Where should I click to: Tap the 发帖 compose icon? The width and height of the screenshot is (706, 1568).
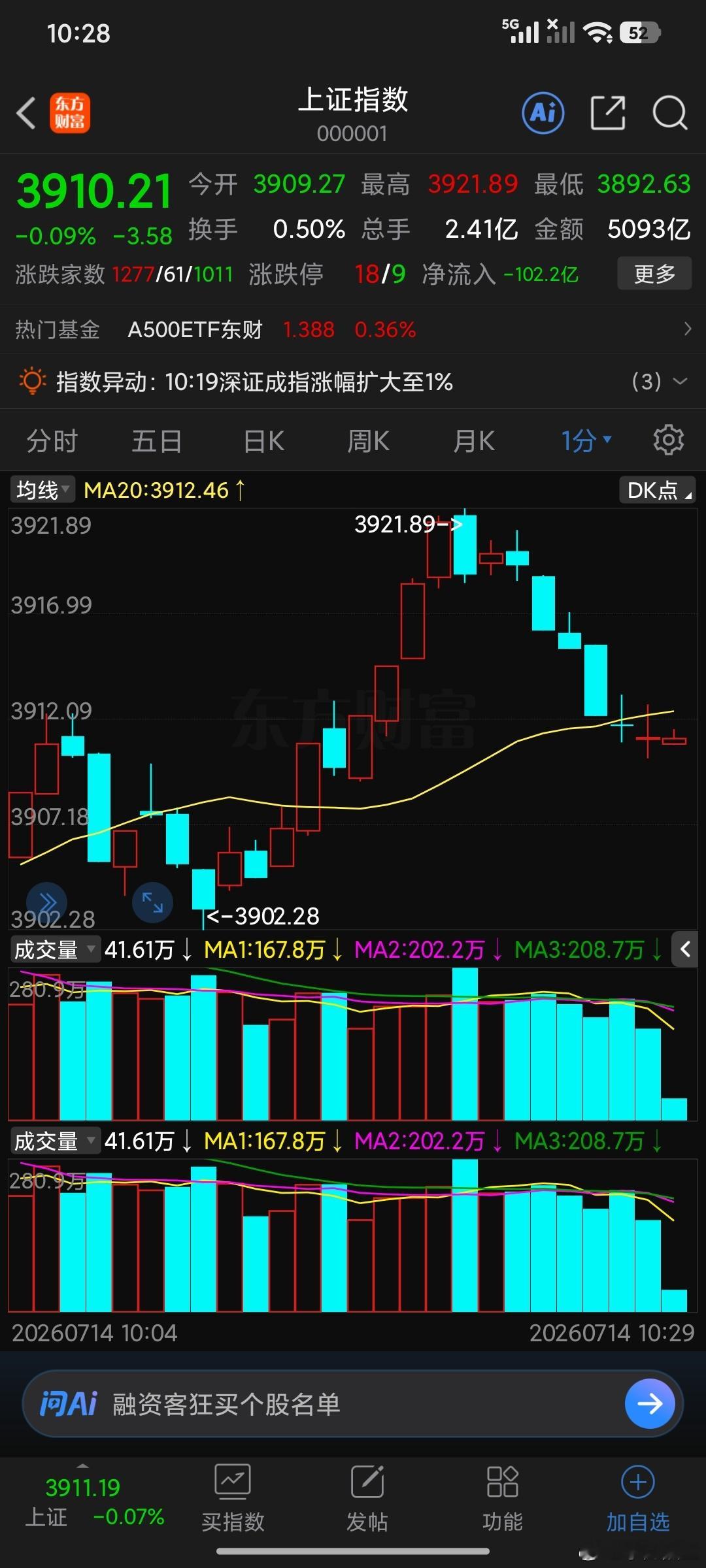(x=367, y=1482)
